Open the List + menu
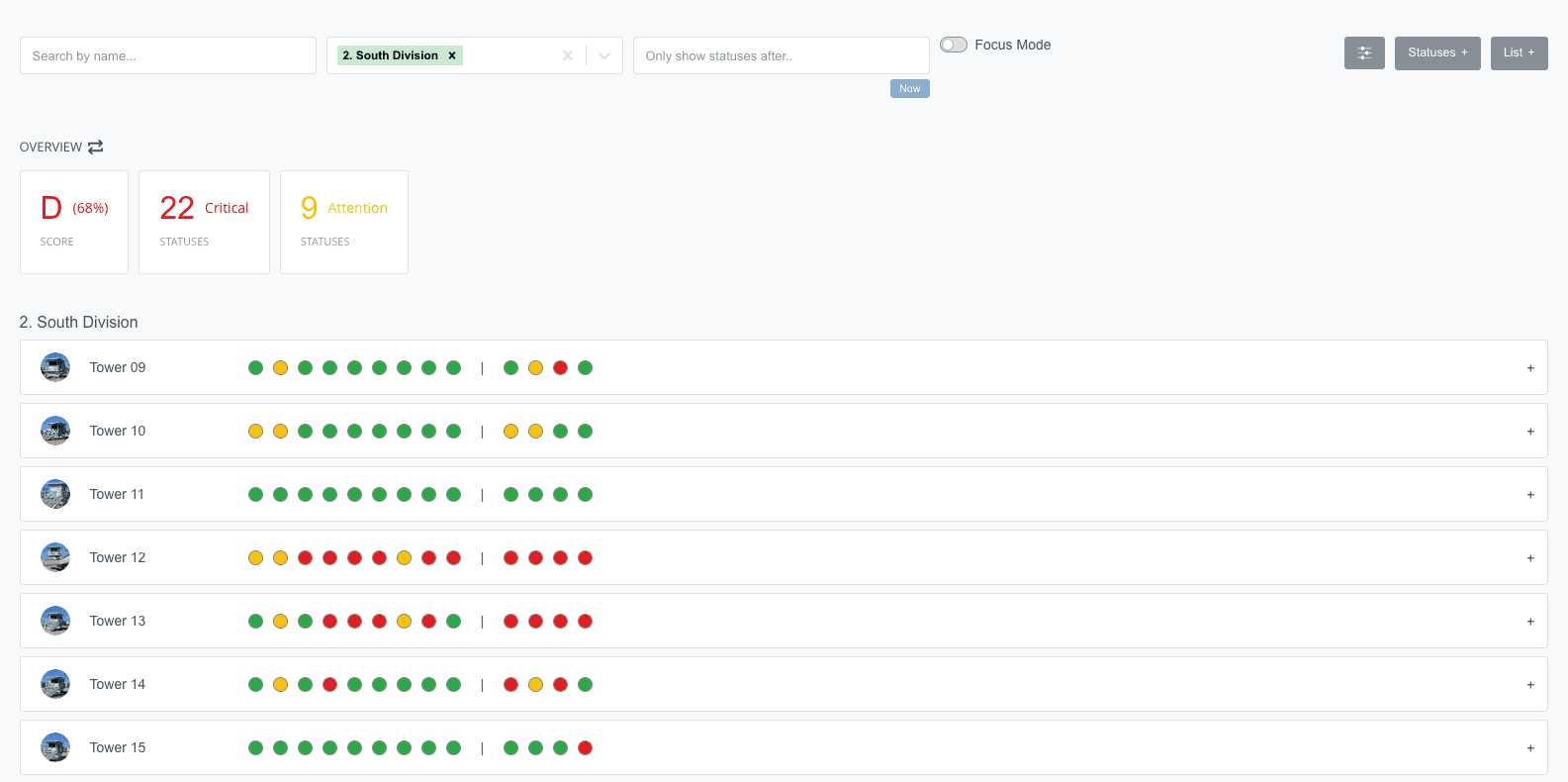 click(x=1519, y=53)
